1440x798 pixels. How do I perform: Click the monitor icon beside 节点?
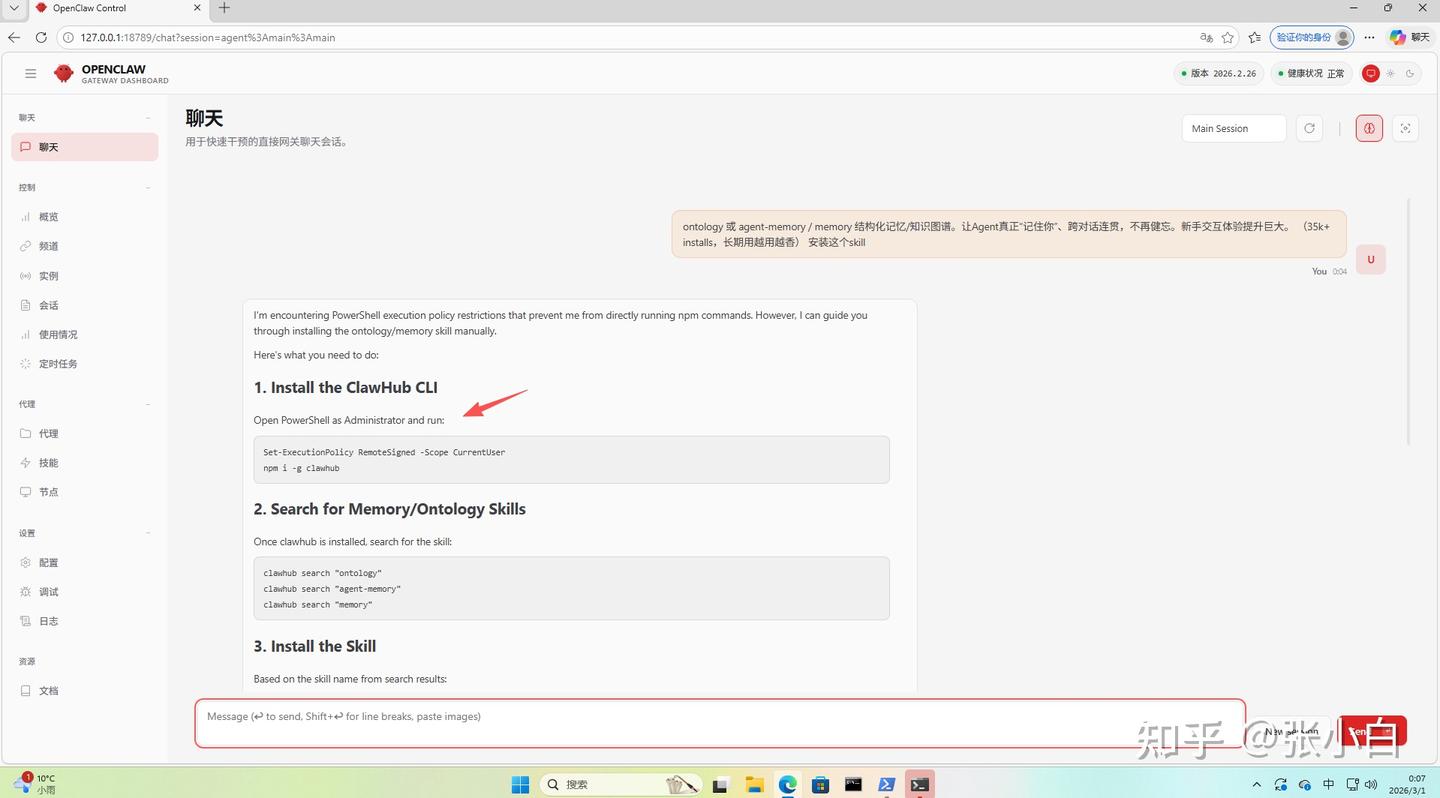26,492
